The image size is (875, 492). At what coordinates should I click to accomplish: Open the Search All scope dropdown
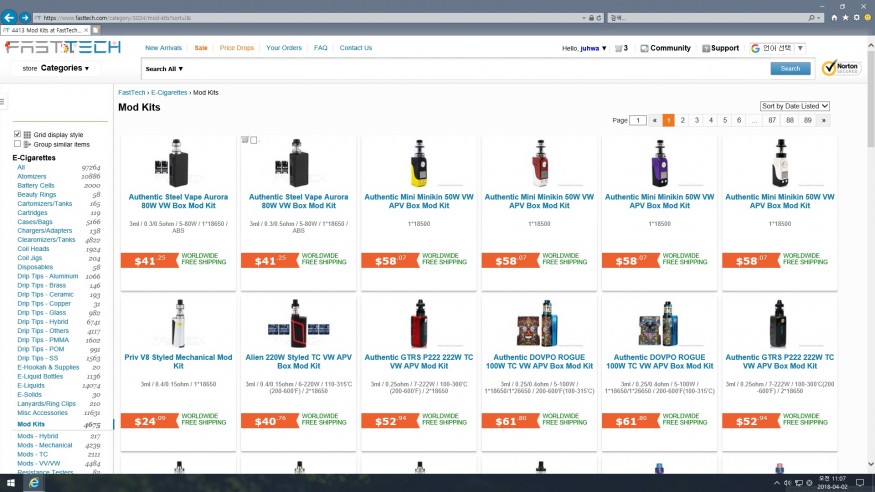164,69
